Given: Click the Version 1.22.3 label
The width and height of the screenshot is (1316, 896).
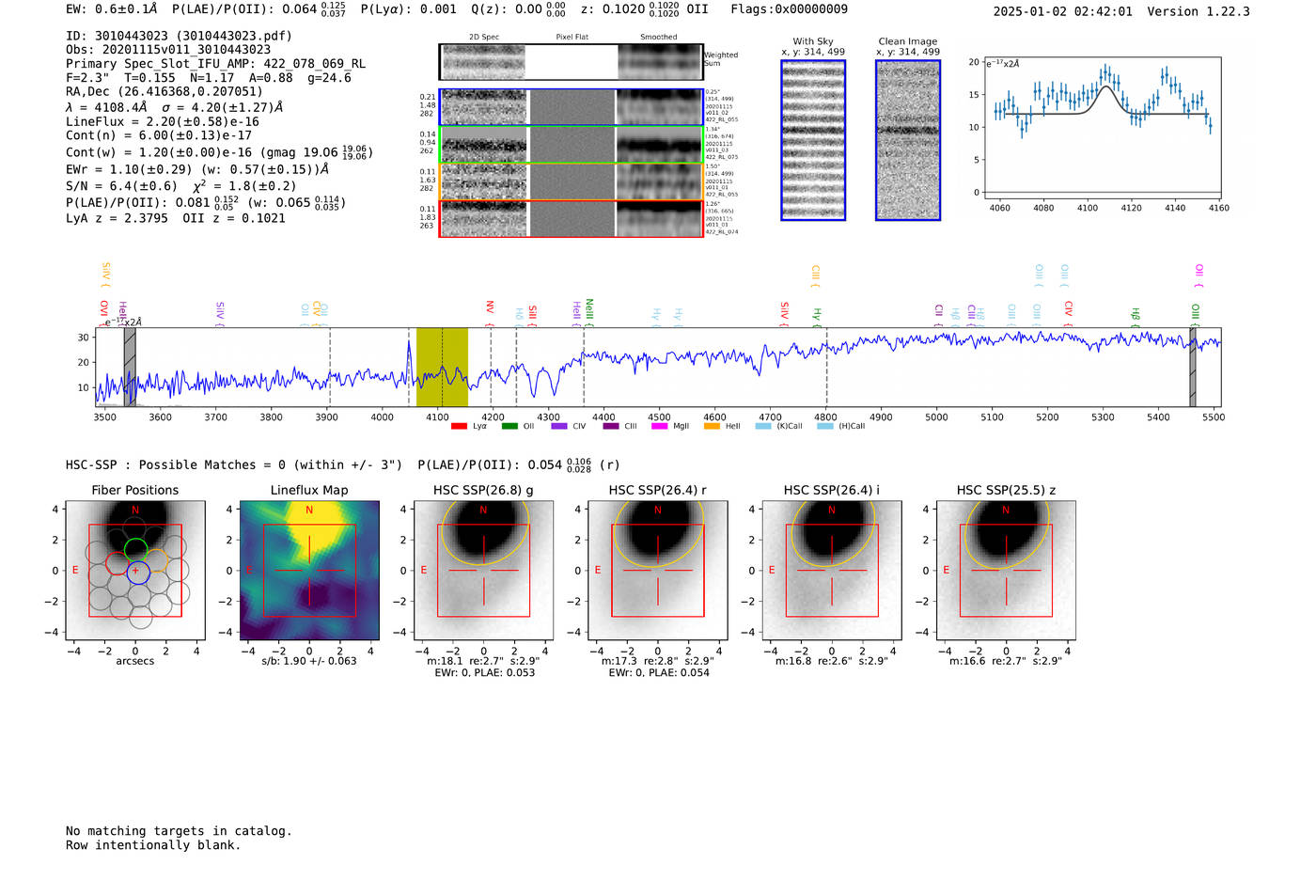Looking at the screenshot, I should 1198,11.
